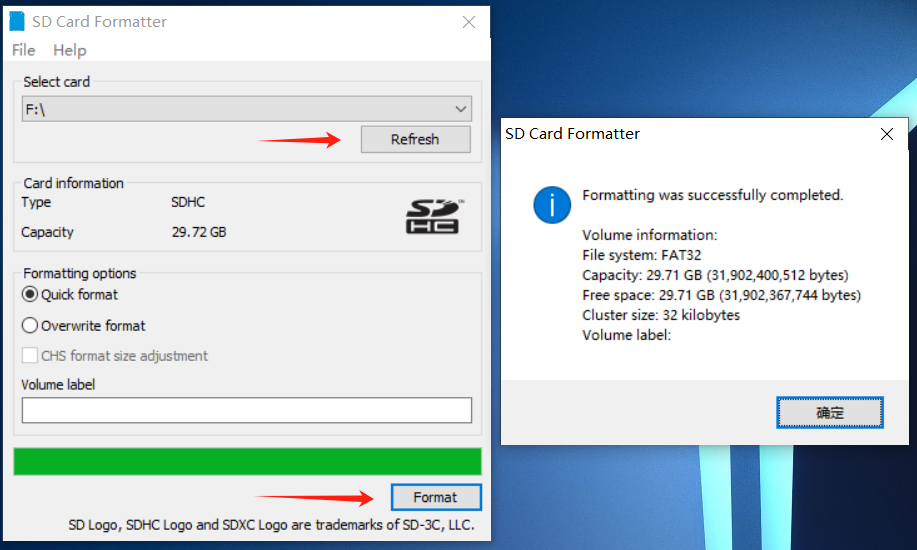Close the SD Card Formatter main window
917x550 pixels.
[468, 22]
